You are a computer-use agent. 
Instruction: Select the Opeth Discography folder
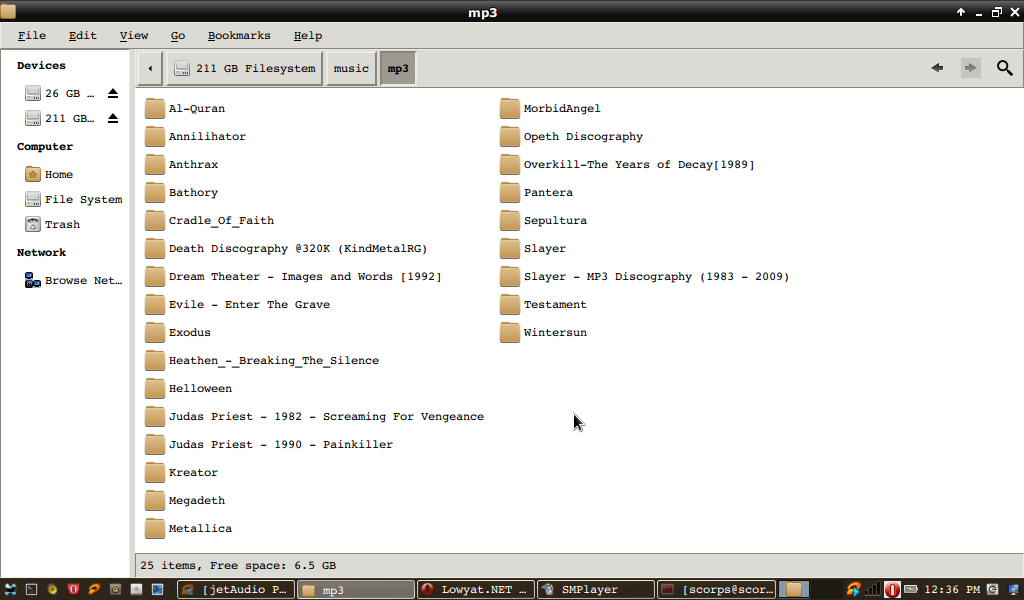pos(582,136)
